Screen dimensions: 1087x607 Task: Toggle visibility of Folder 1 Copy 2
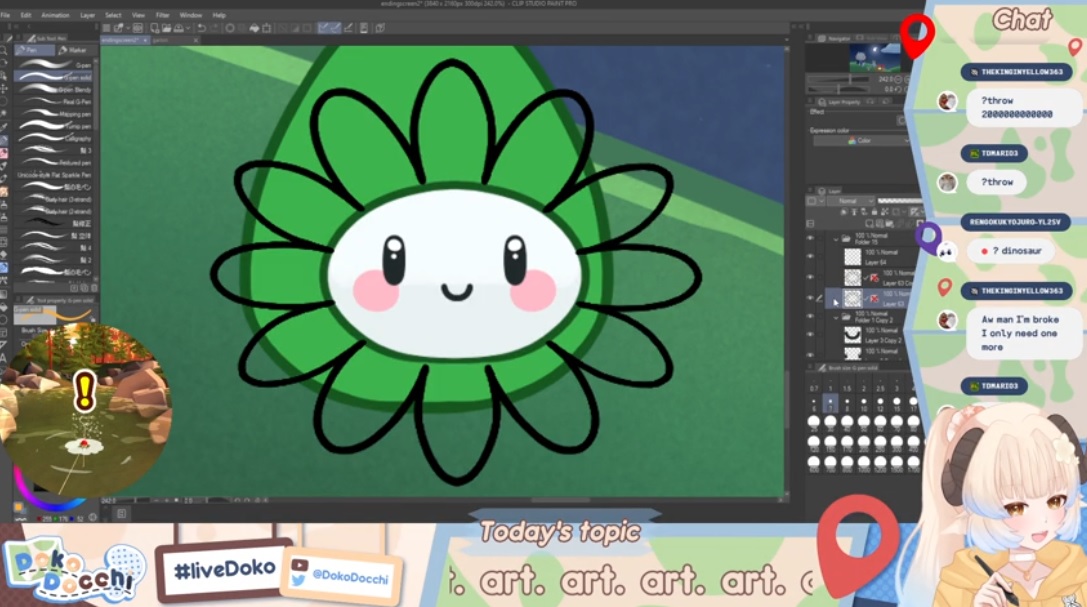tap(810, 317)
